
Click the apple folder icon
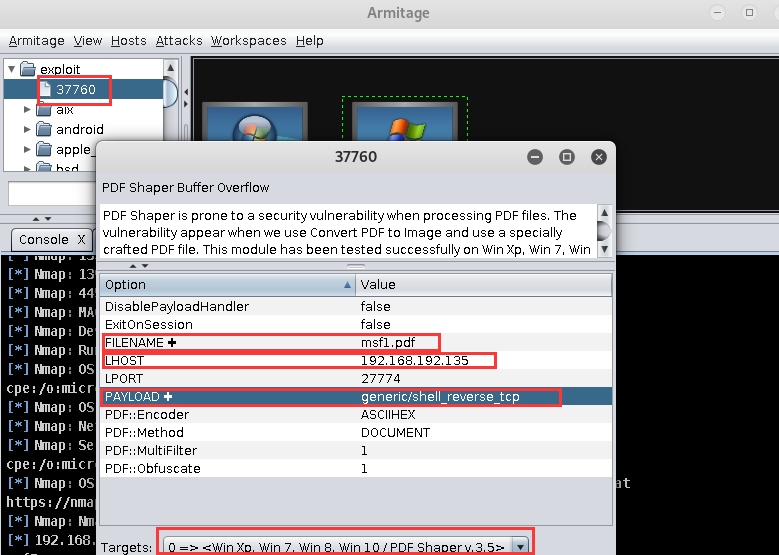click(44, 149)
